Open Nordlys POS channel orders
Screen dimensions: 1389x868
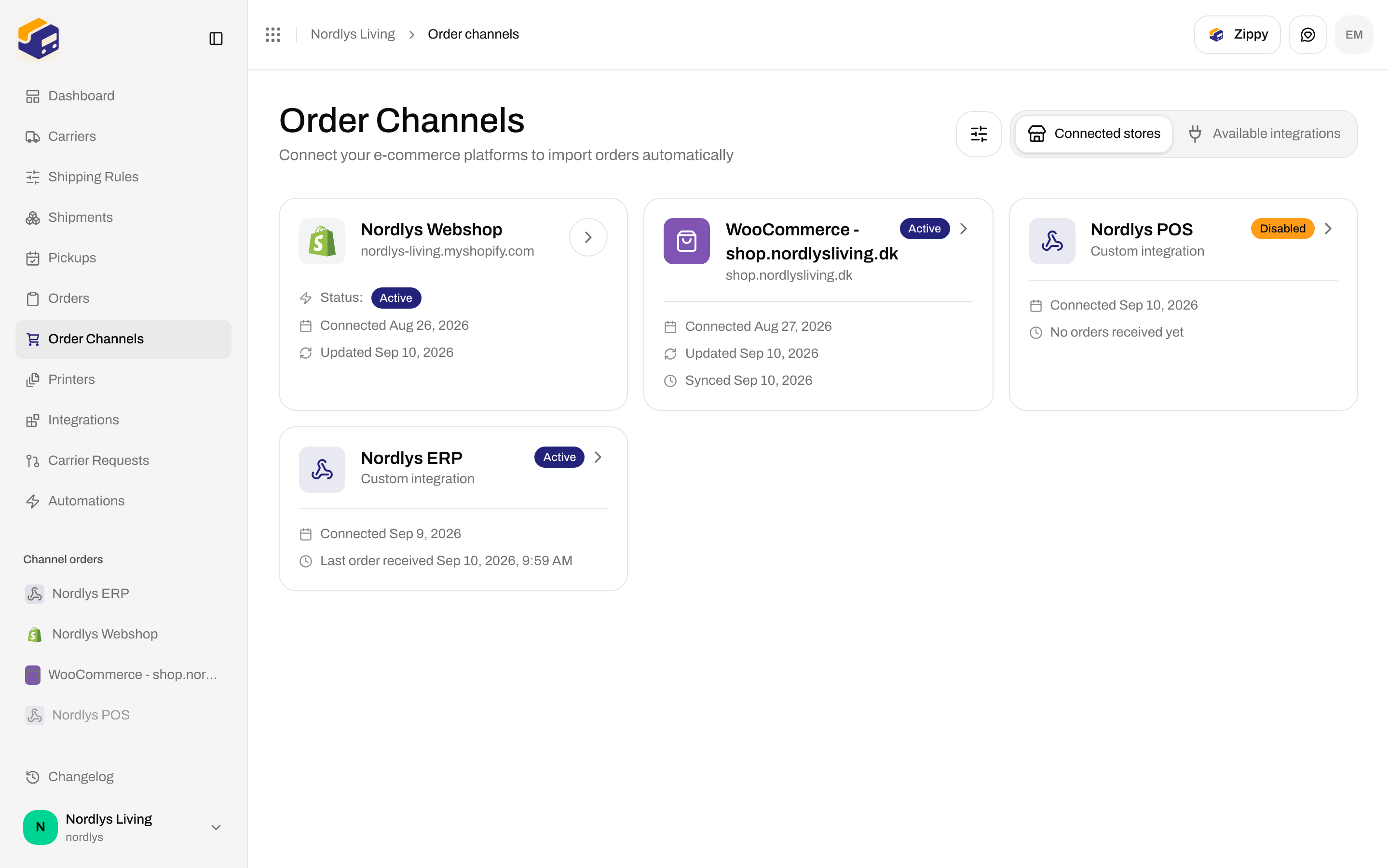coord(123,715)
